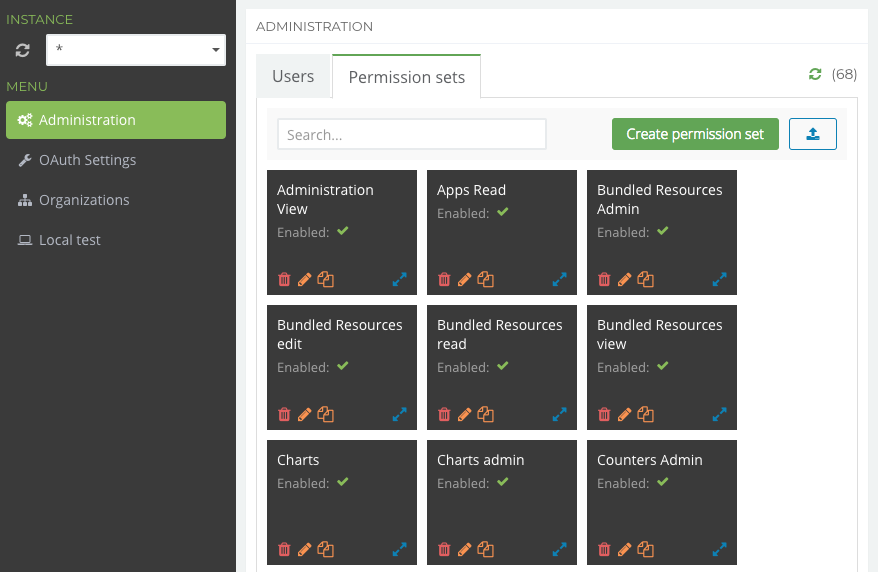Open OAuth Settings from the menu
878x572 pixels.
87,160
